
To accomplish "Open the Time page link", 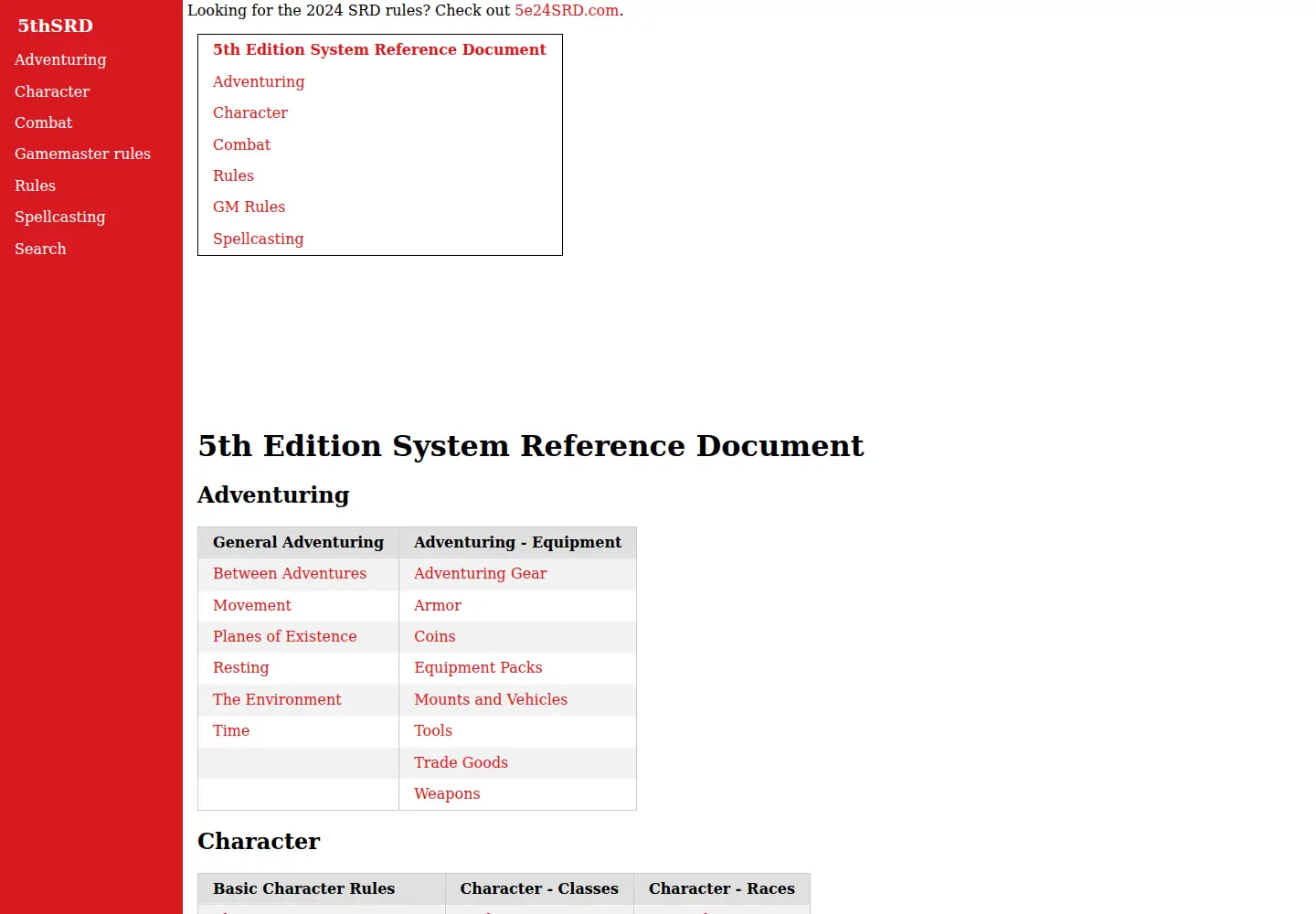I will [x=231, y=730].
